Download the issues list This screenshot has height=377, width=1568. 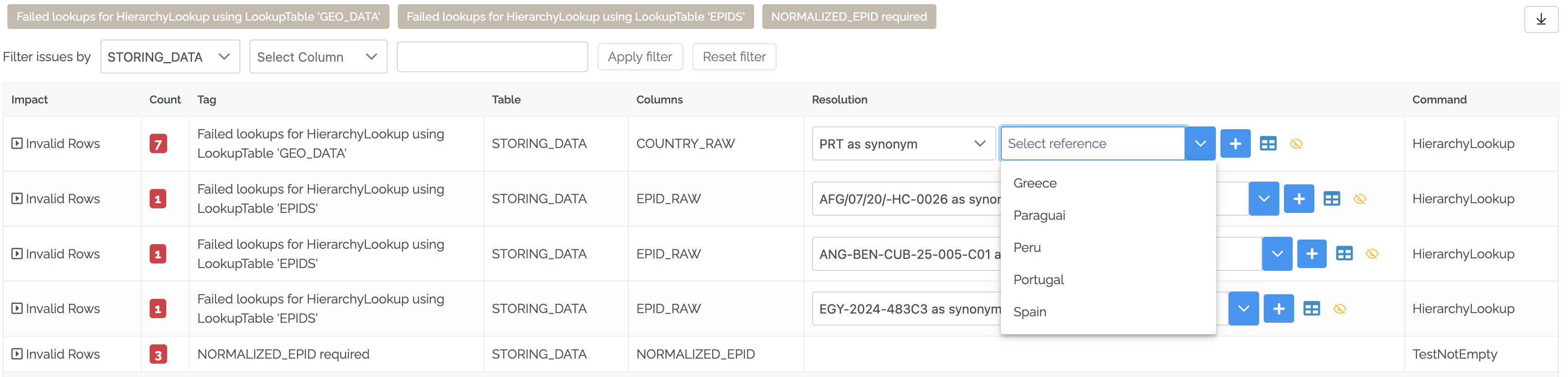click(1541, 19)
